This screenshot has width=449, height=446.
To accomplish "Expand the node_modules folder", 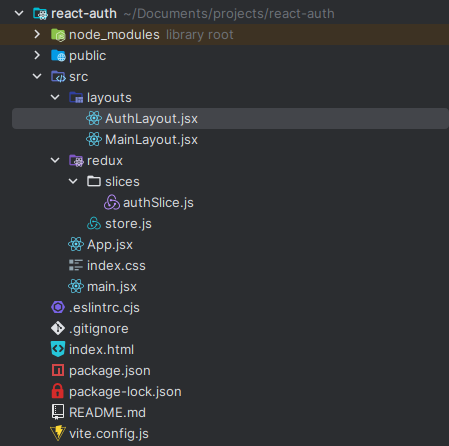I will pos(37,34).
